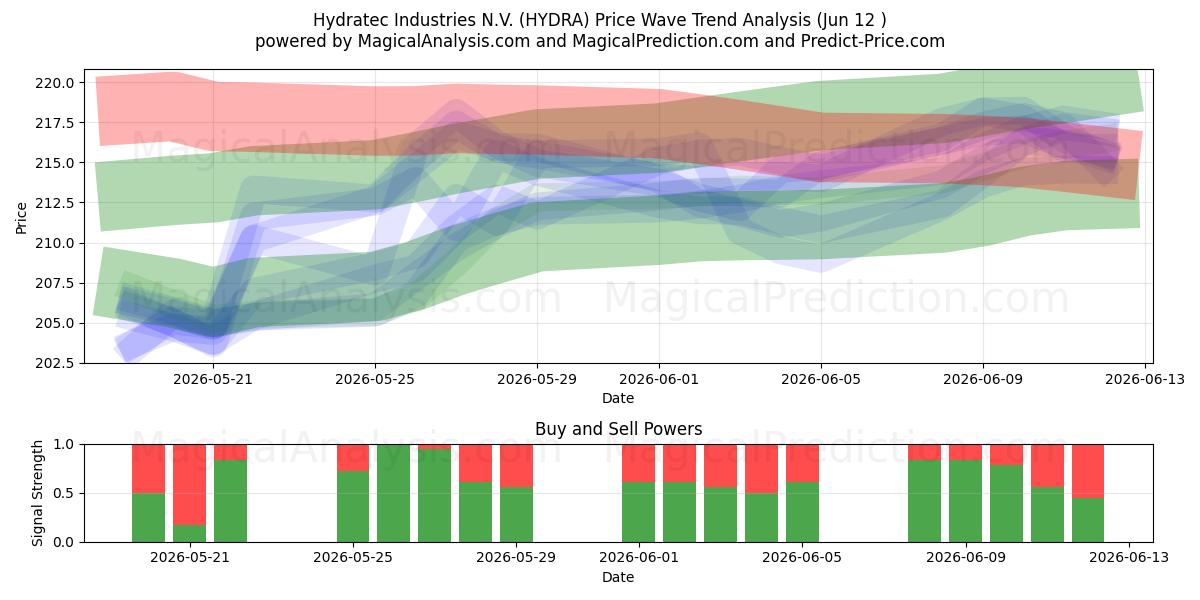1200x600 pixels.
Task: Click 2026-05-21 on the Buy and Sell Powers axis
Action: click(x=190, y=558)
